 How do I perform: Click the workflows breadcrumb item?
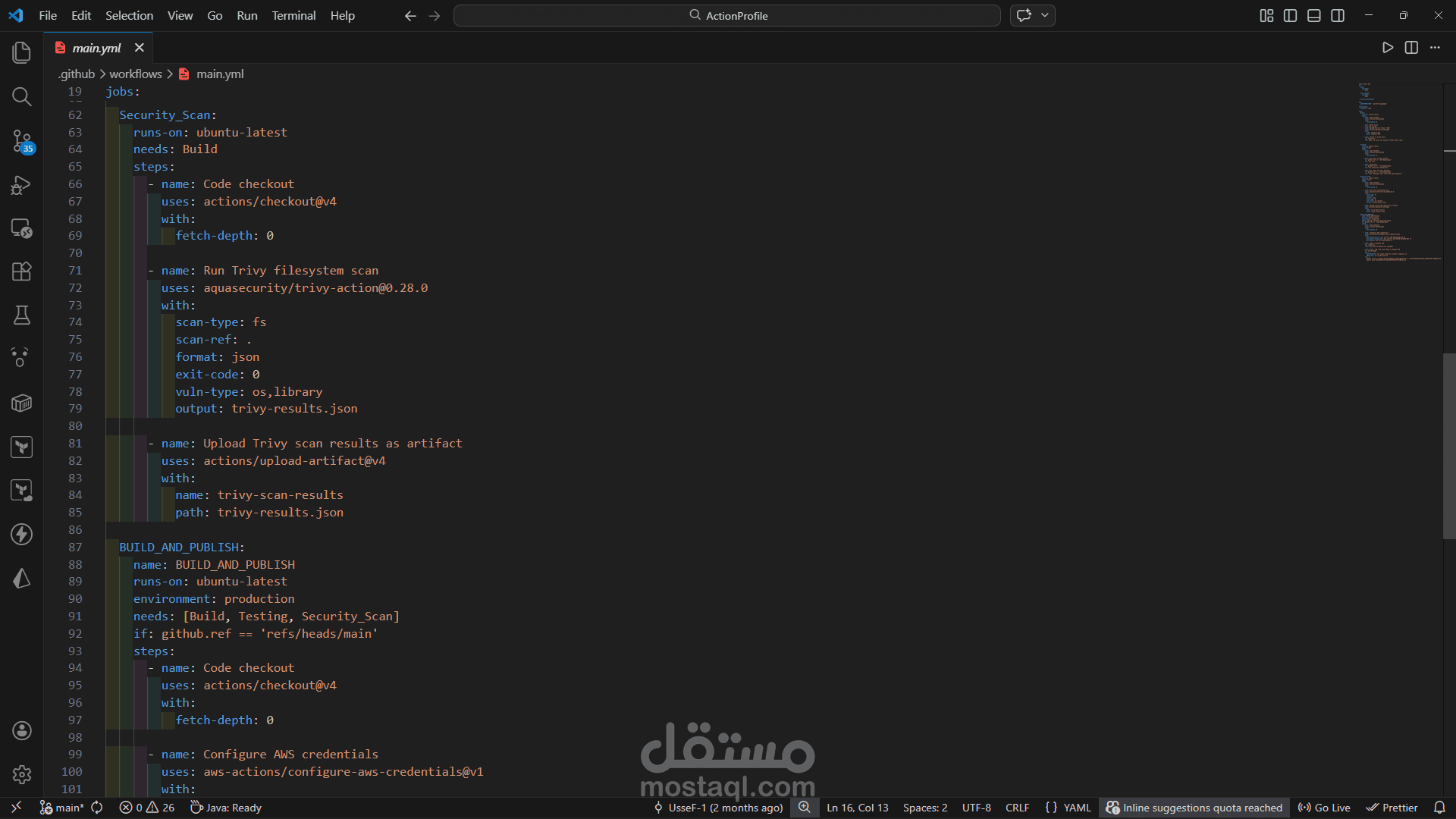click(136, 74)
